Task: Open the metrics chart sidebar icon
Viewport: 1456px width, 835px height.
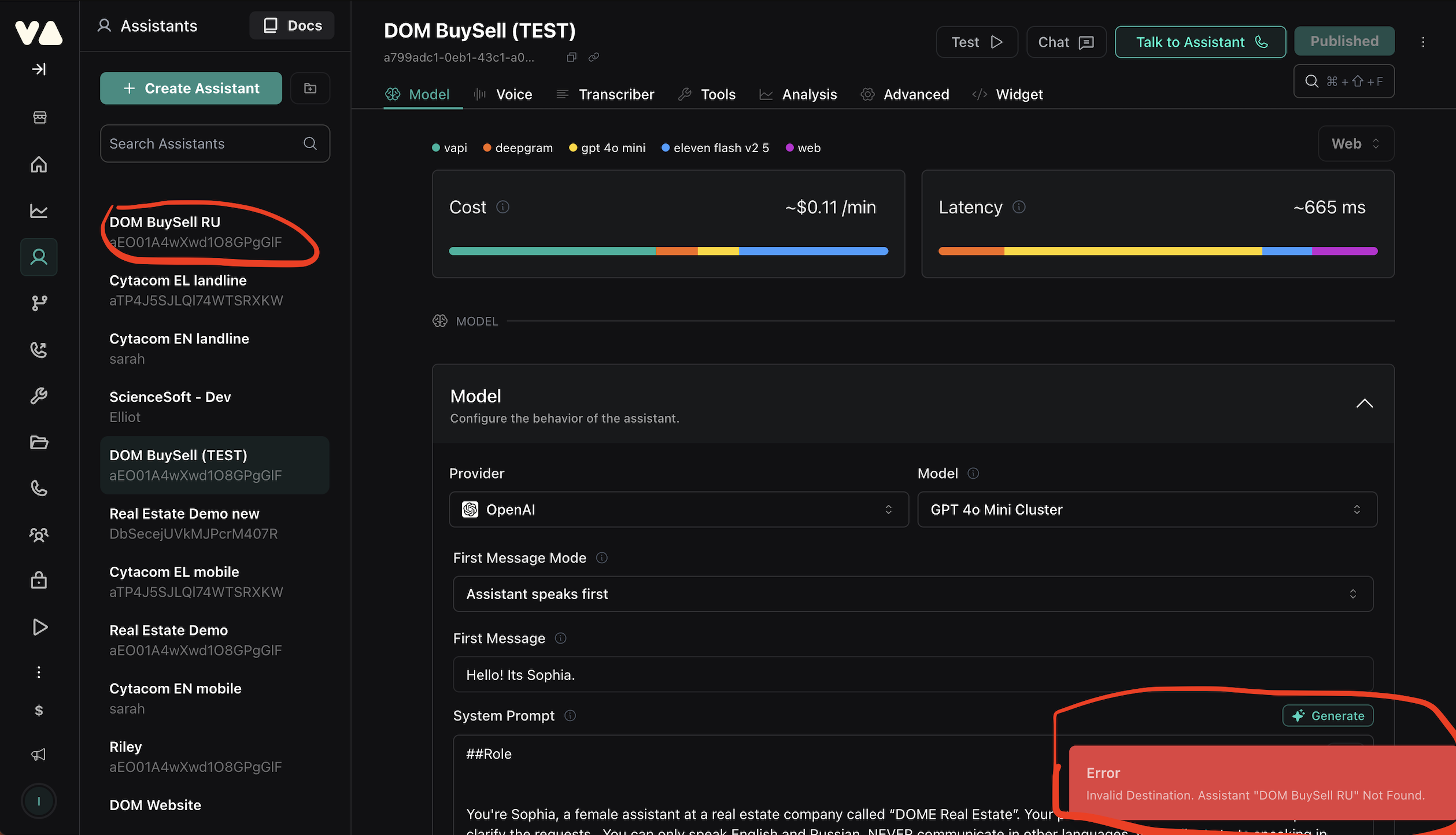Action: point(39,211)
